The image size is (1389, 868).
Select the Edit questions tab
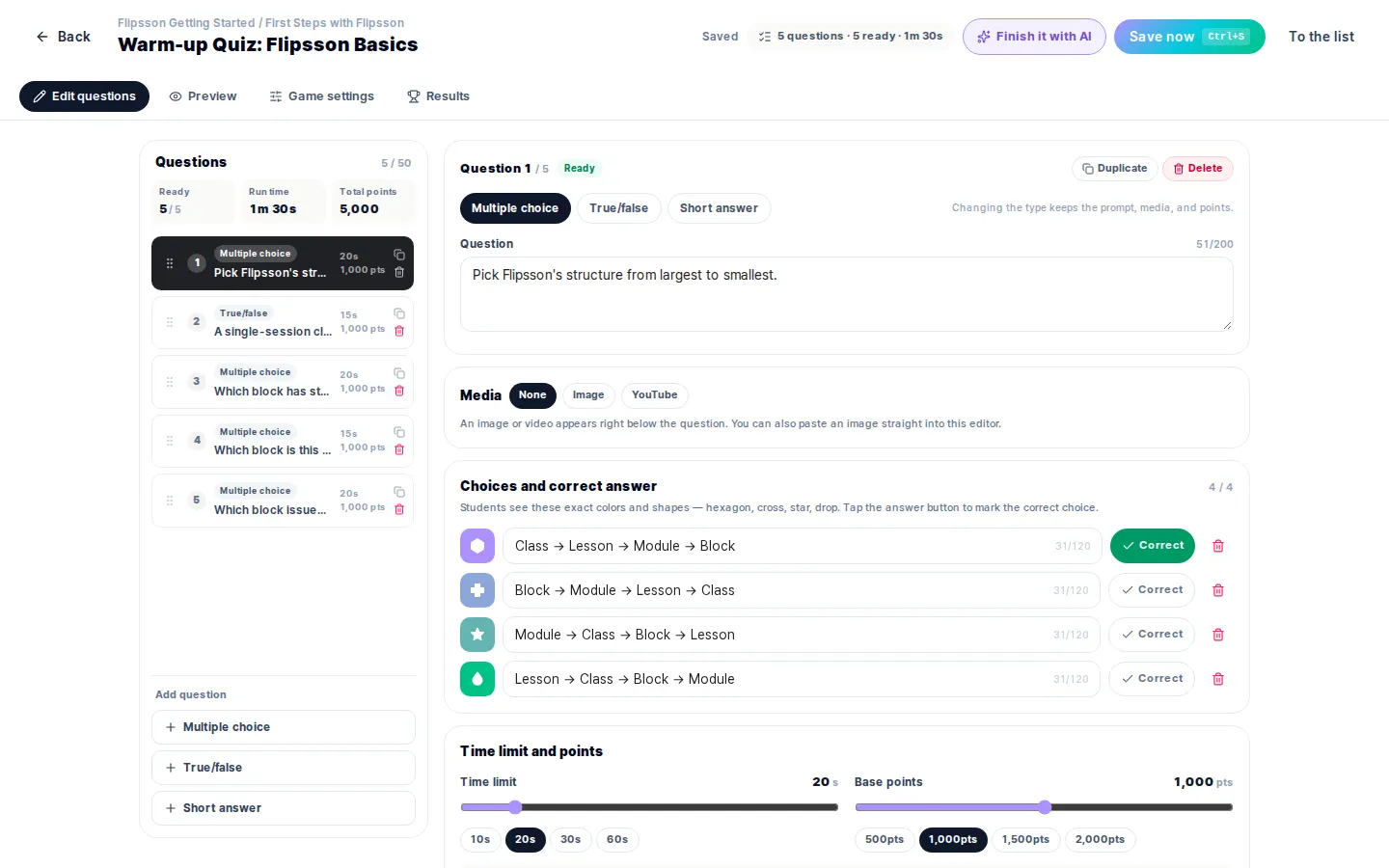pyautogui.click(x=84, y=96)
